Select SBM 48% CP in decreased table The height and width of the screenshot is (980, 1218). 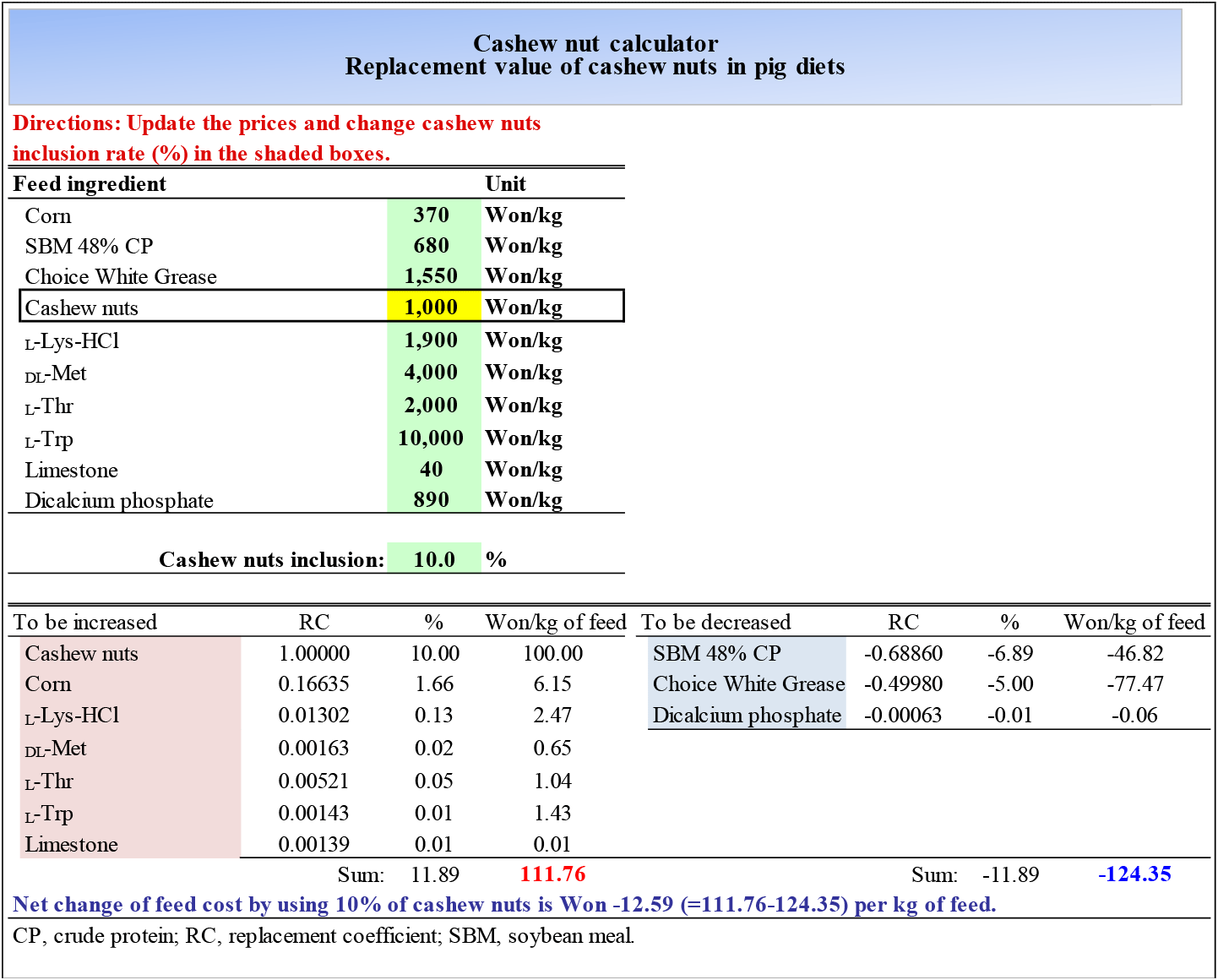[717, 654]
